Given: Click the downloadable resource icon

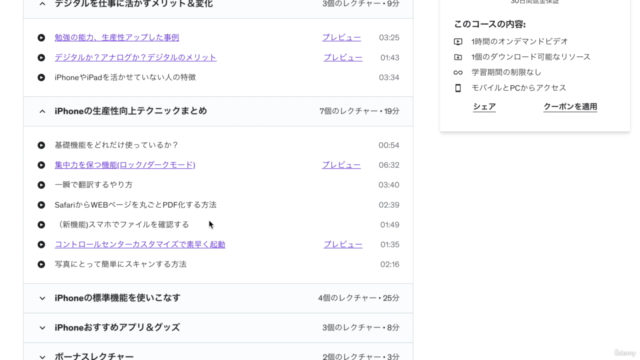Looking at the screenshot, I should point(458,57).
